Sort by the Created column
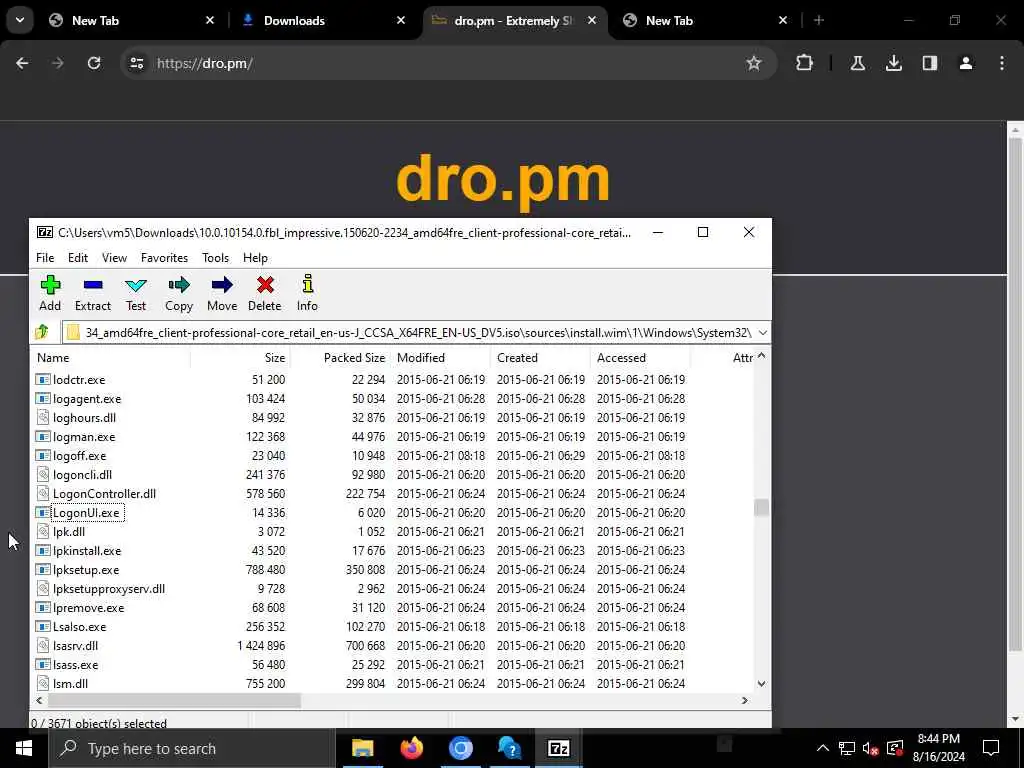The width and height of the screenshot is (1024, 768). [539, 358]
